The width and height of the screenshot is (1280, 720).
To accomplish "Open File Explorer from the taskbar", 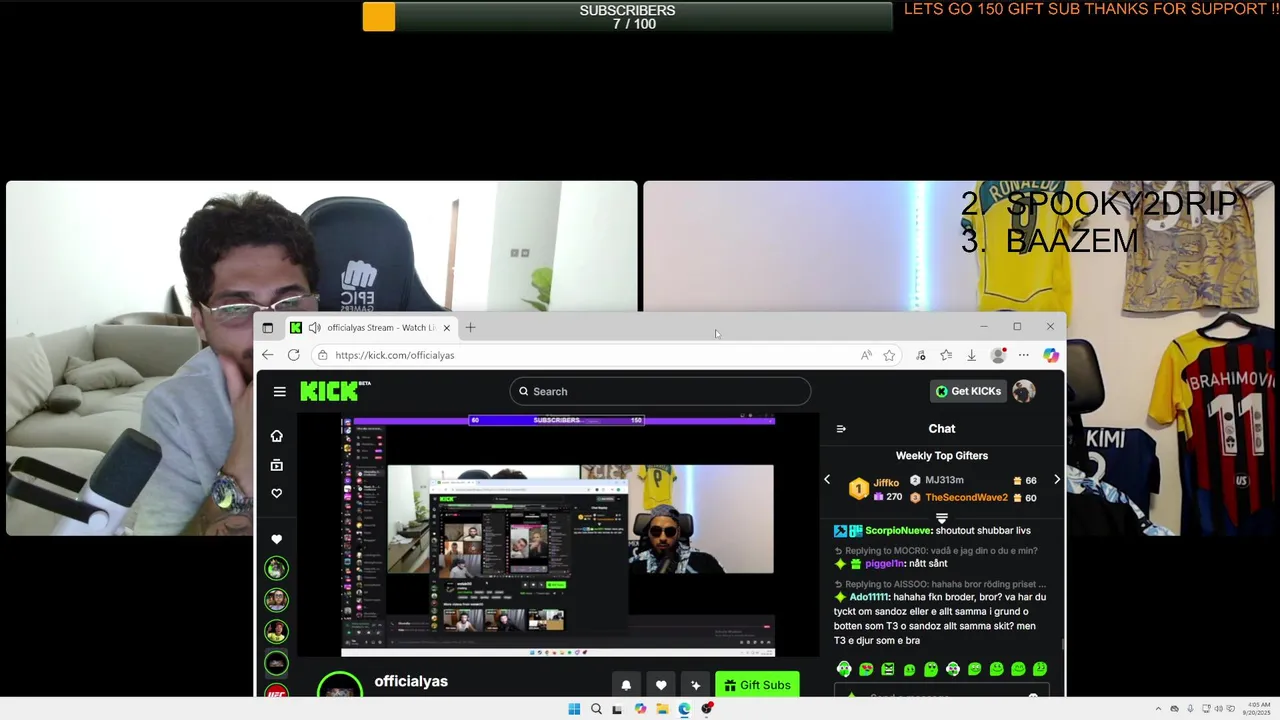I will click(662, 709).
